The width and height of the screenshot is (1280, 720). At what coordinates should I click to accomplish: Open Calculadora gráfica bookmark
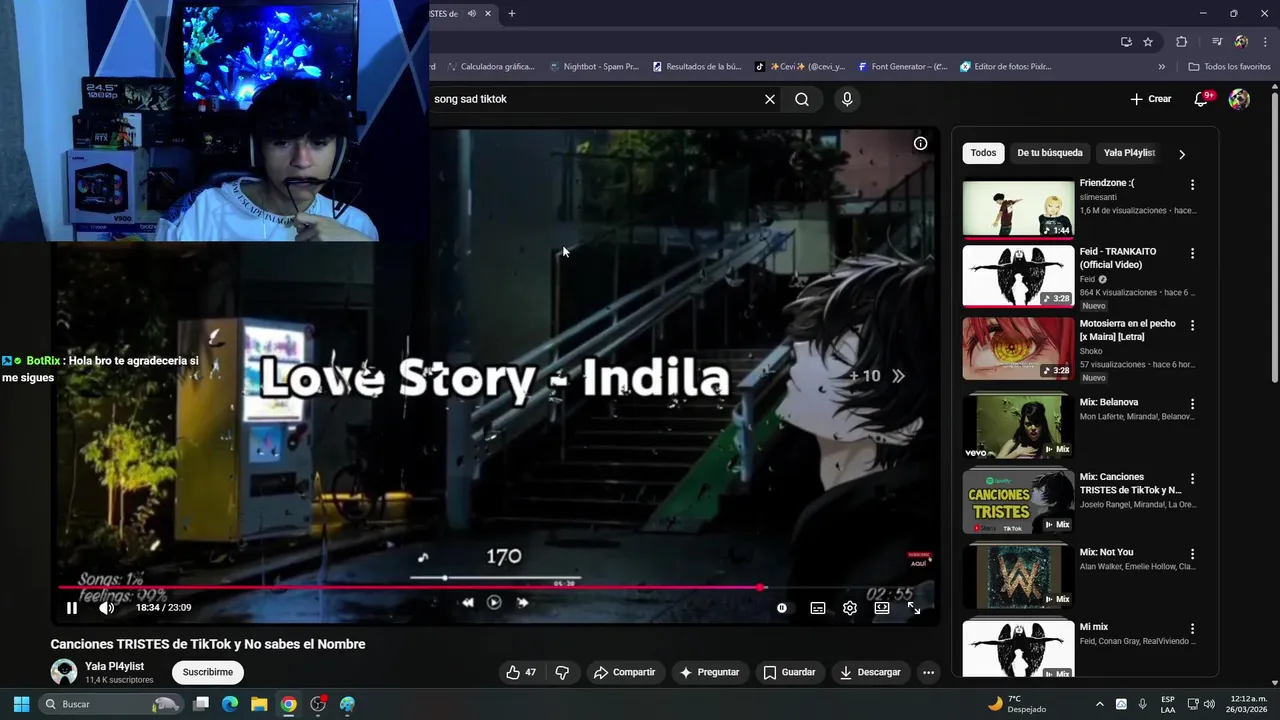tap(491, 67)
